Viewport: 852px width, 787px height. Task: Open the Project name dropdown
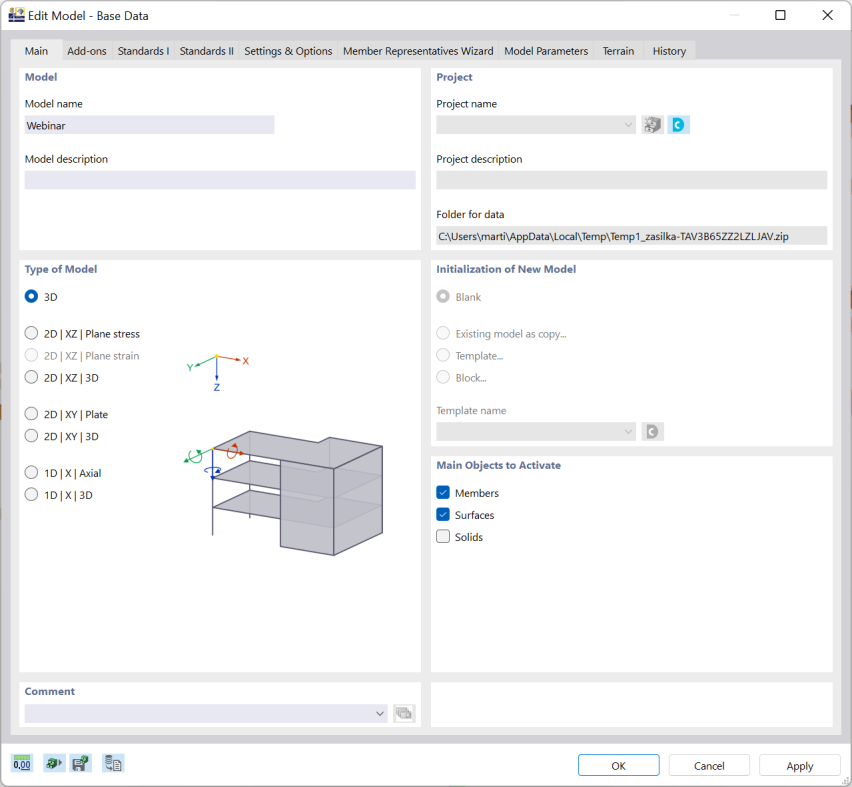tap(628, 124)
